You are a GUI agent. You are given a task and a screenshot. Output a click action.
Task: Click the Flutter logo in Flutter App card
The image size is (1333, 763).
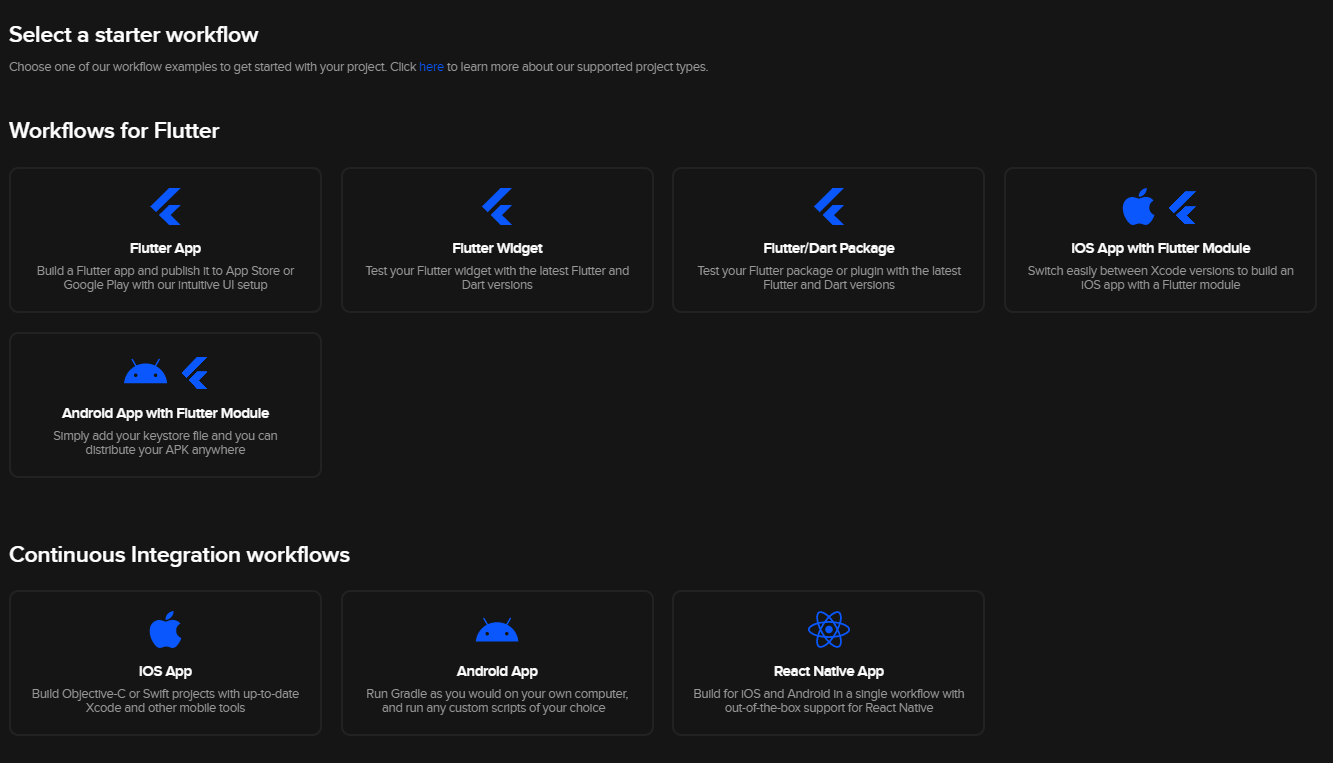pyautogui.click(x=165, y=207)
